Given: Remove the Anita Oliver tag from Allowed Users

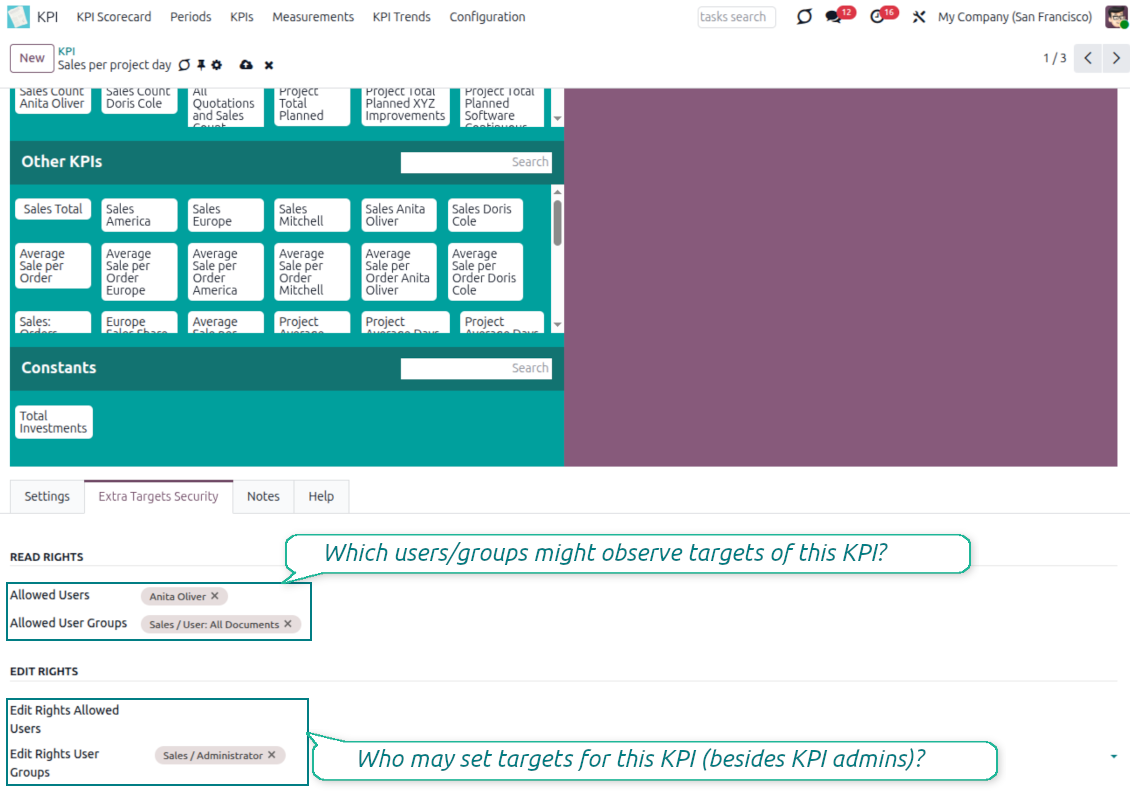Looking at the screenshot, I should tap(215, 596).
